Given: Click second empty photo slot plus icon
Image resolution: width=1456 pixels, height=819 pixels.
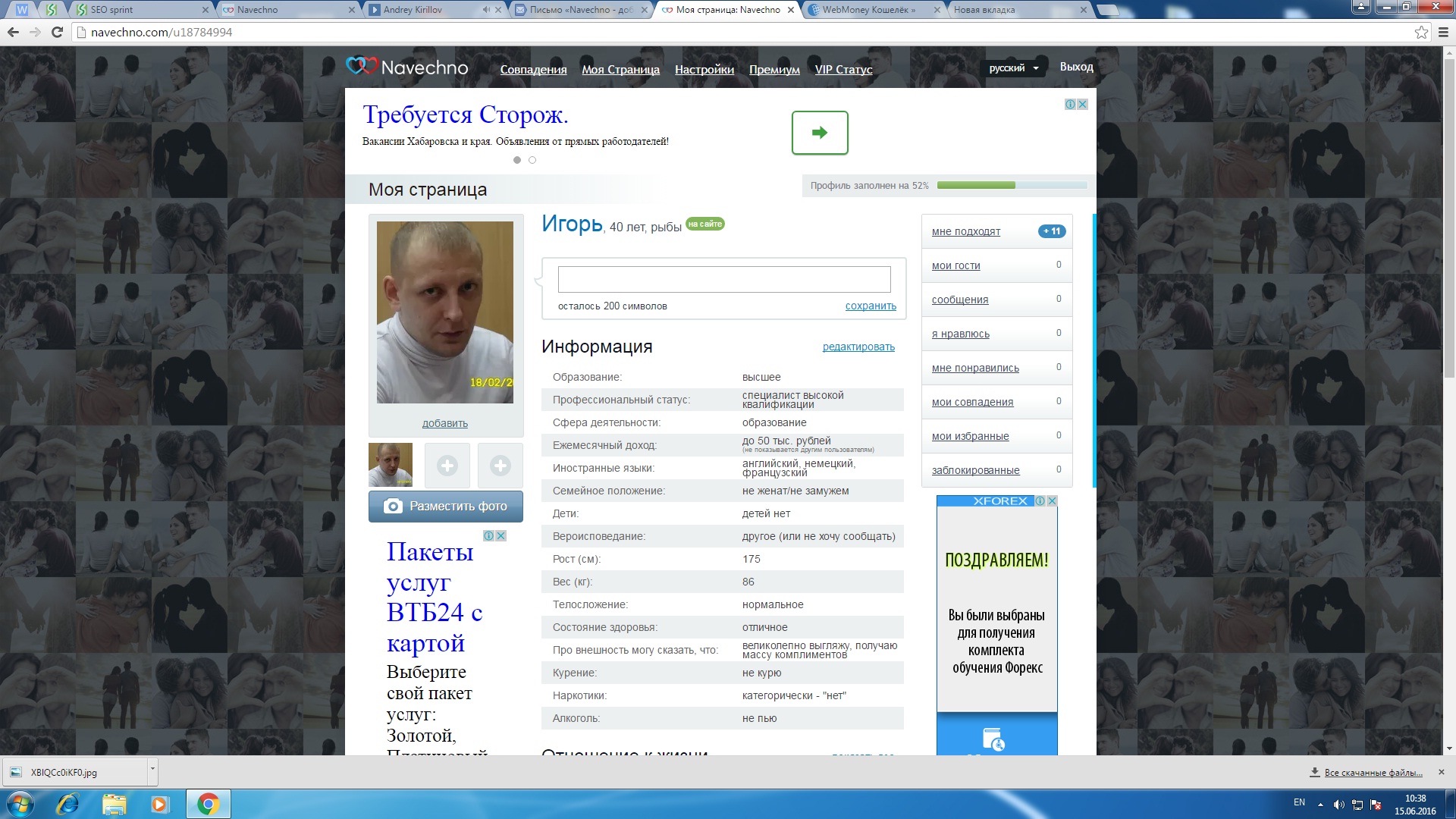Looking at the screenshot, I should point(500,466).
